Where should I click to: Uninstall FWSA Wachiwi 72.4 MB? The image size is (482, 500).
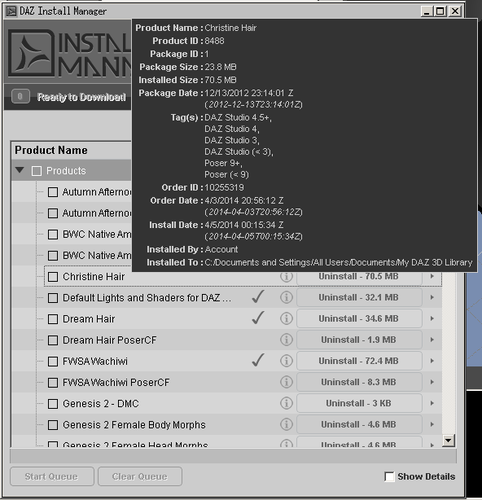pyautogui.click(x=359, y=361)
